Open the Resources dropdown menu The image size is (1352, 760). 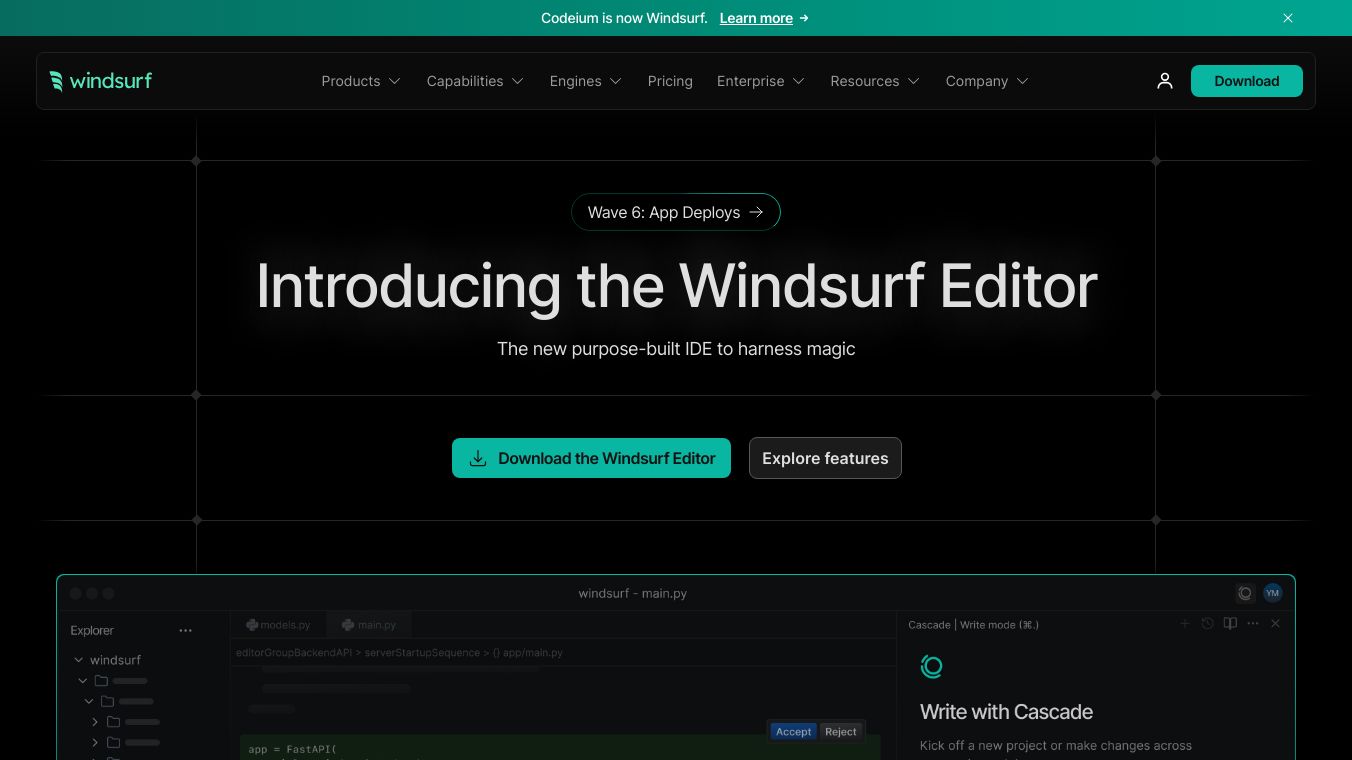point(874,81)
